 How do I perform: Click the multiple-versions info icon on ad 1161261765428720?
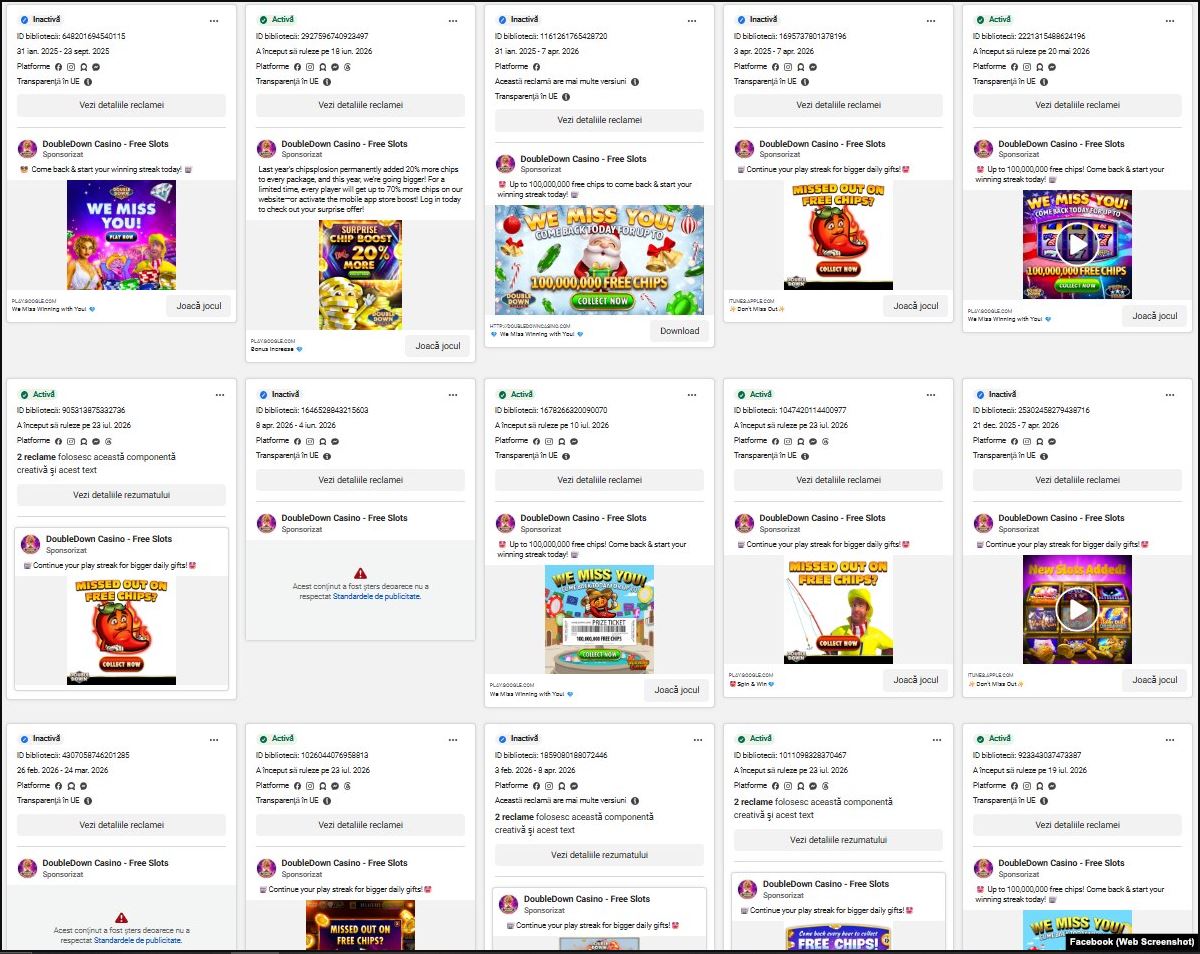pyautogui.click(x=635, y=82)
